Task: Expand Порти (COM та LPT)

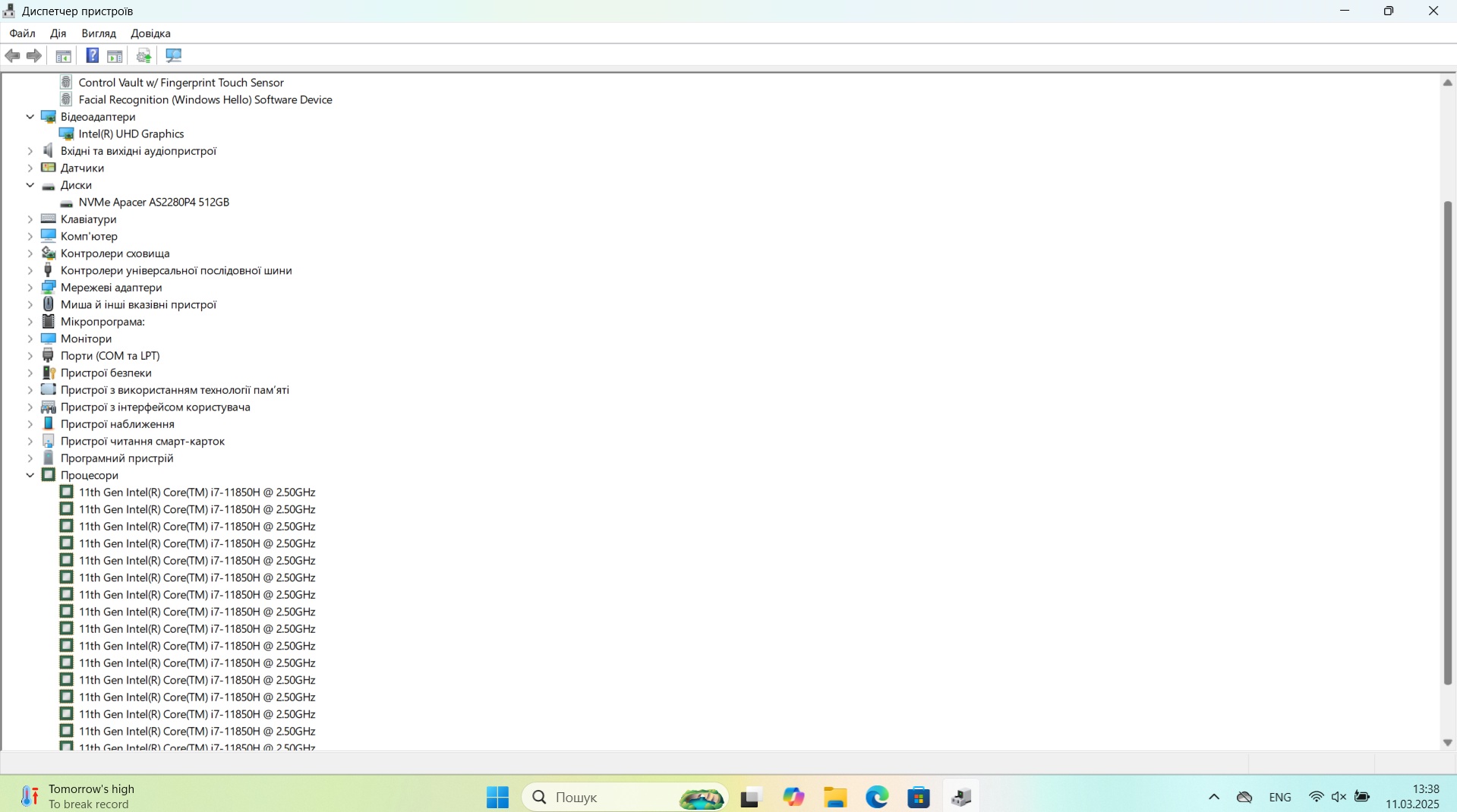Action: tap(30, 356)
